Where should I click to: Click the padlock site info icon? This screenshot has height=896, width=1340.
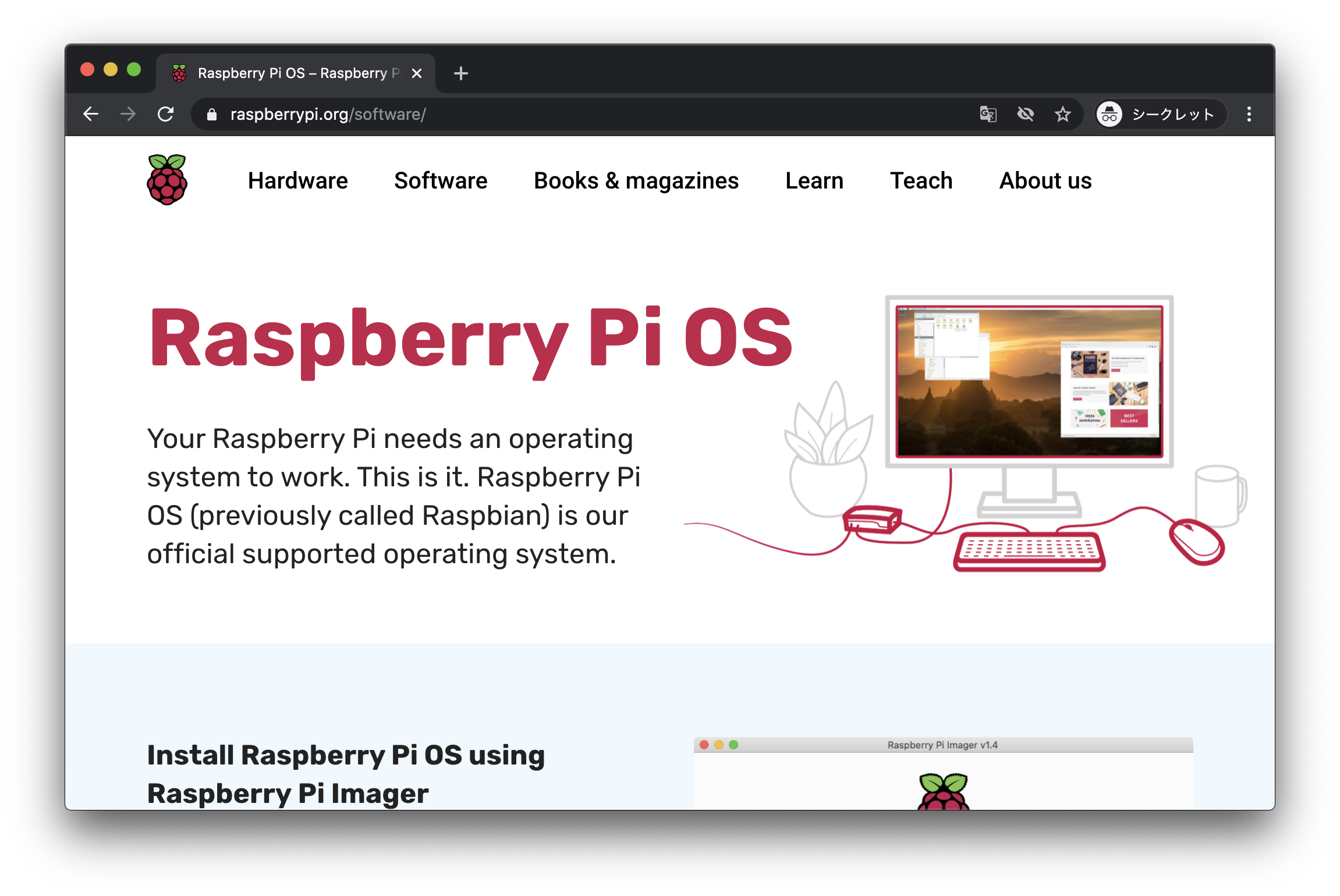212,115
